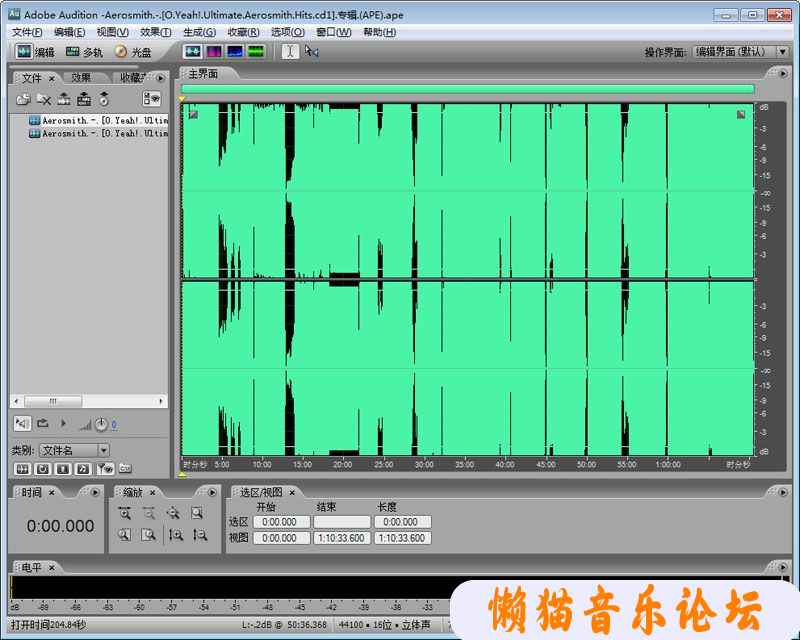The height and width of the screenshot is (640, 800).
Task: Click zoom in horizontally icon
Action: (124, 513)
